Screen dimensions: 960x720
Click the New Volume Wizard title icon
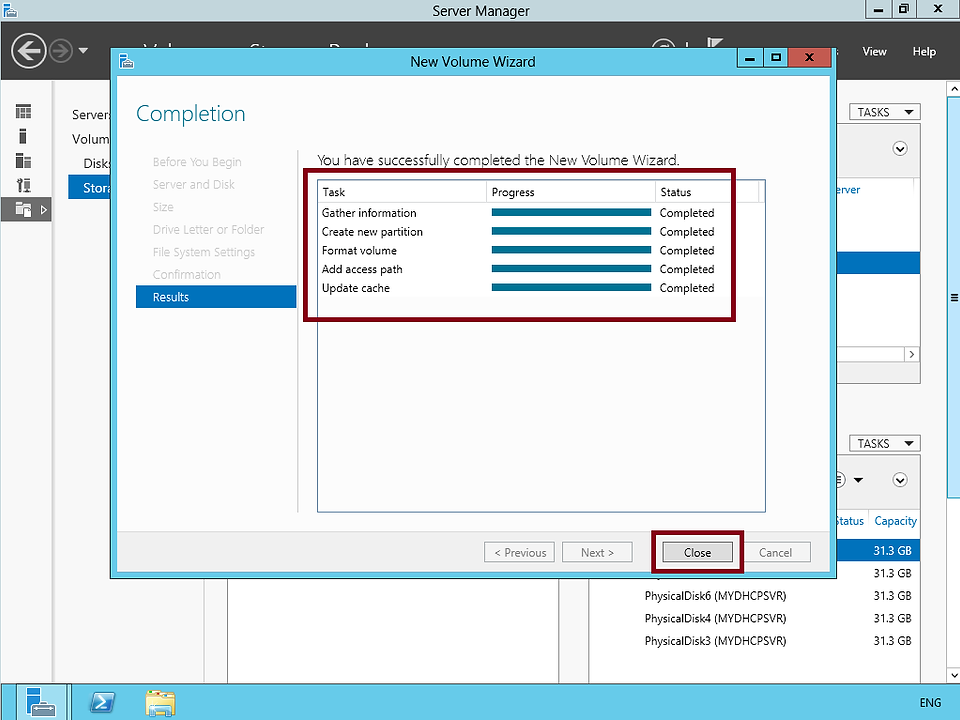pyautogui.click(x=127, y=61)
